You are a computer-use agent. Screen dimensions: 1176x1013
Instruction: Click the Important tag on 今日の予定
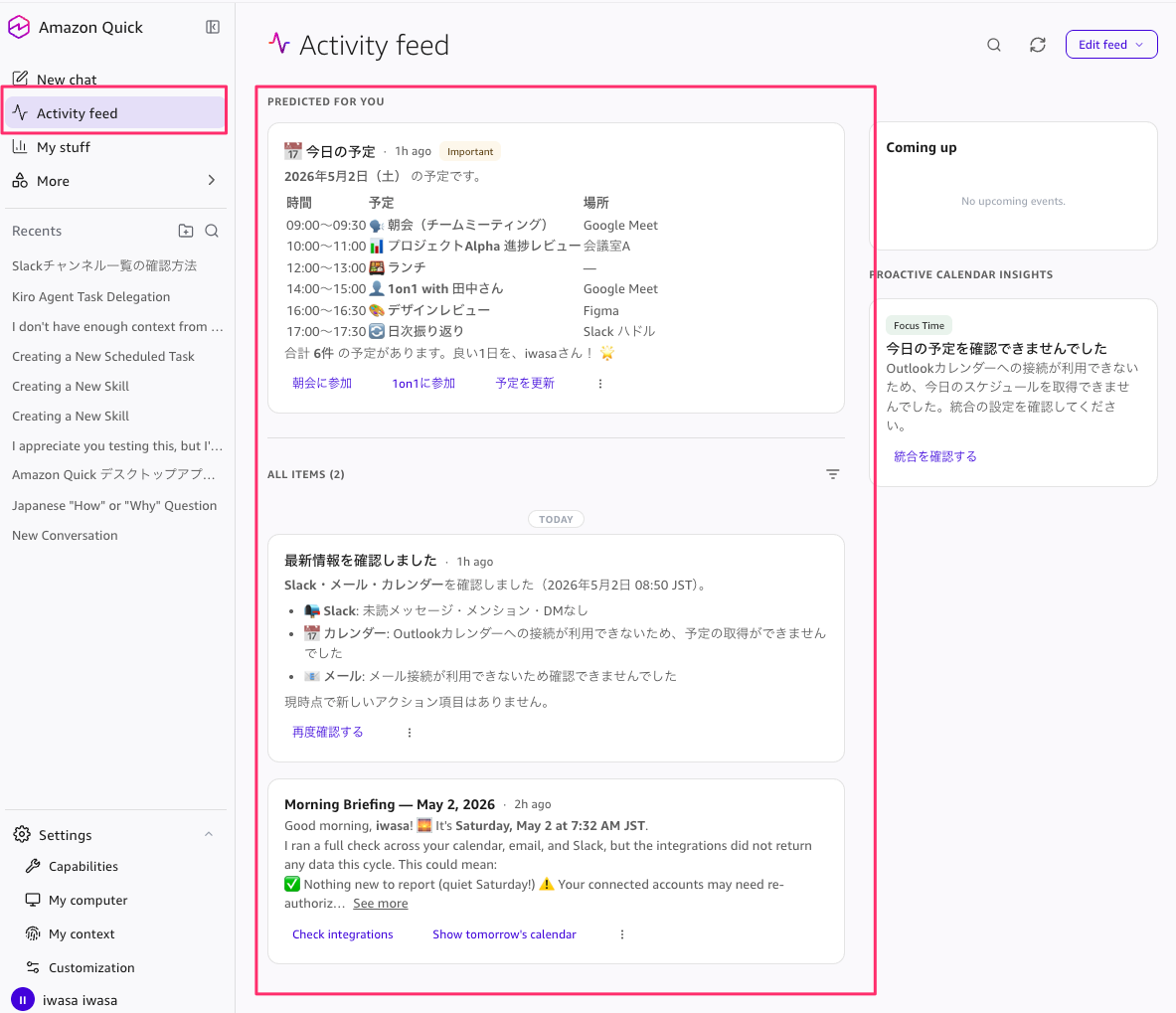coord(470,151)
